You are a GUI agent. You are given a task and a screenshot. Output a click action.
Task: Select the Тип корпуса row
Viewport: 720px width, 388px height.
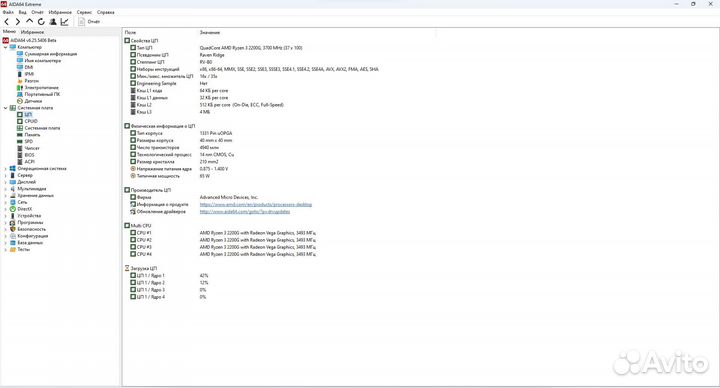(x=181, y=133)
